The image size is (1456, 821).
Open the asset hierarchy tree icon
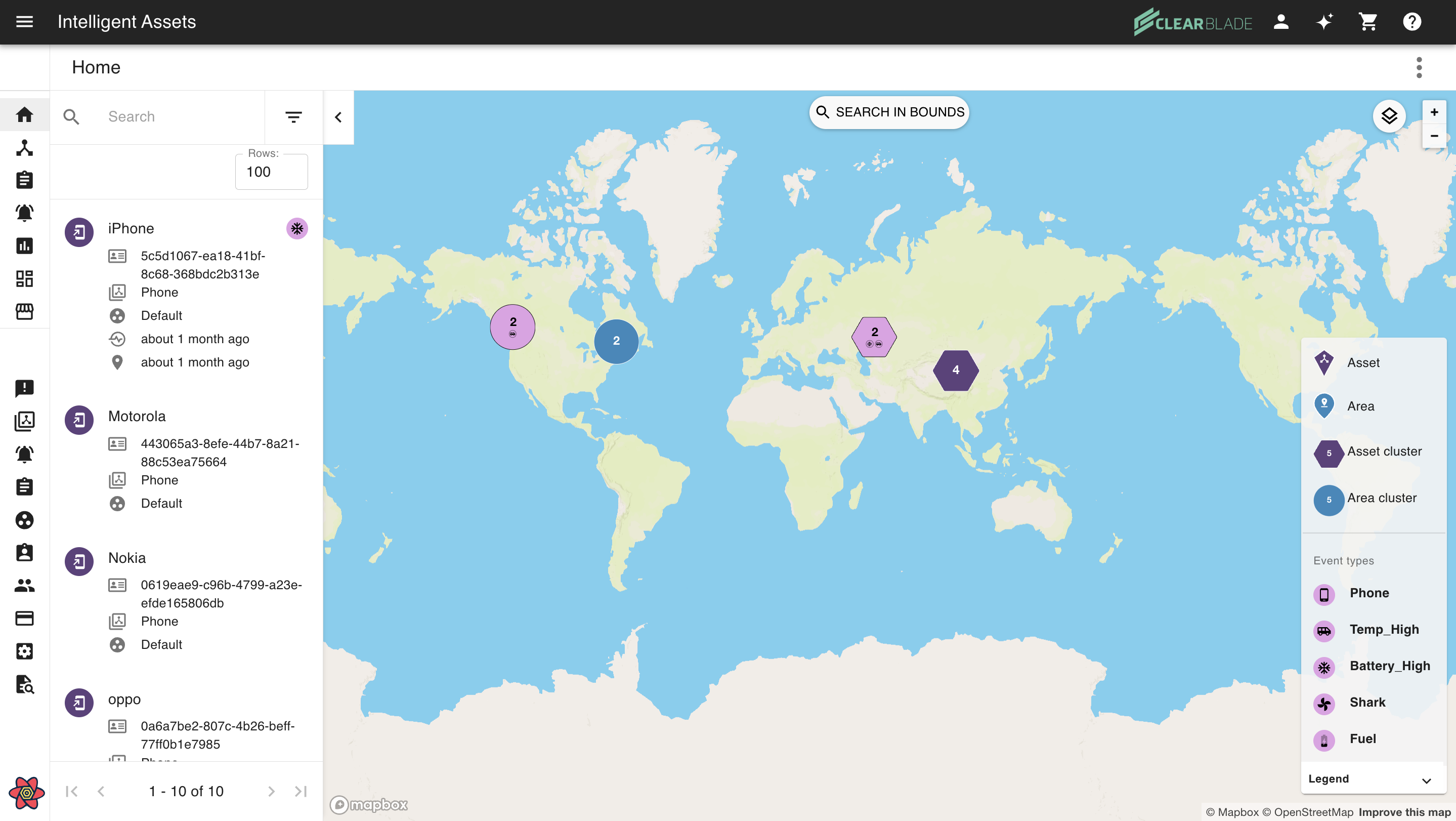point(24,148)
